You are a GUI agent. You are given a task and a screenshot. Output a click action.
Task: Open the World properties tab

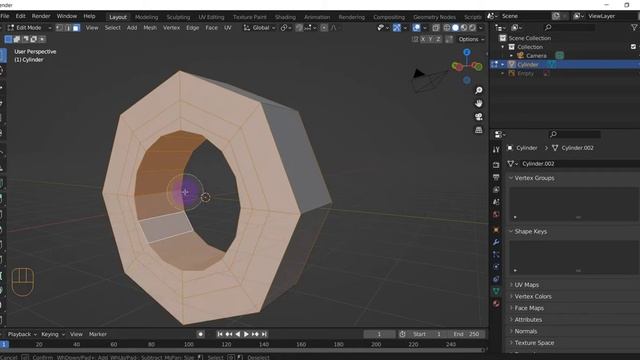tap(496, 214)
